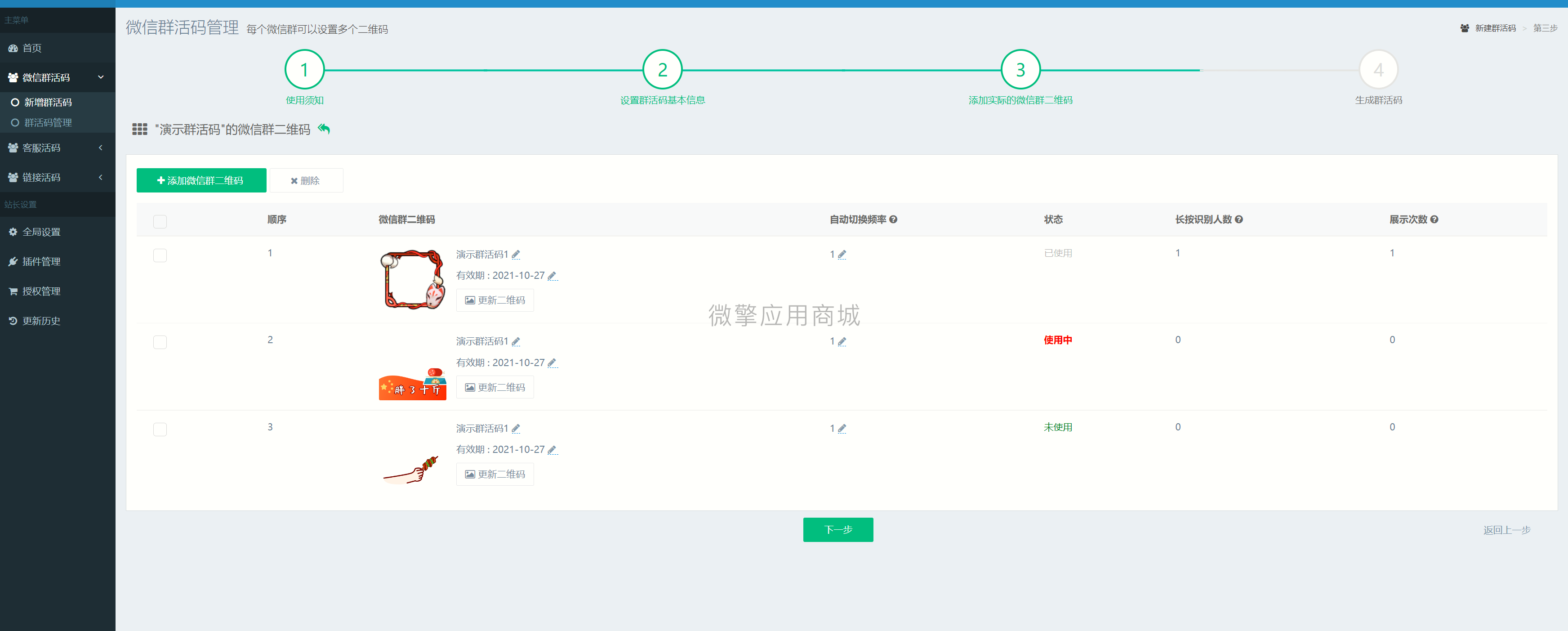
Task: Toggle the select-all checkbox in table header
Action: click(x=160, y=221)
